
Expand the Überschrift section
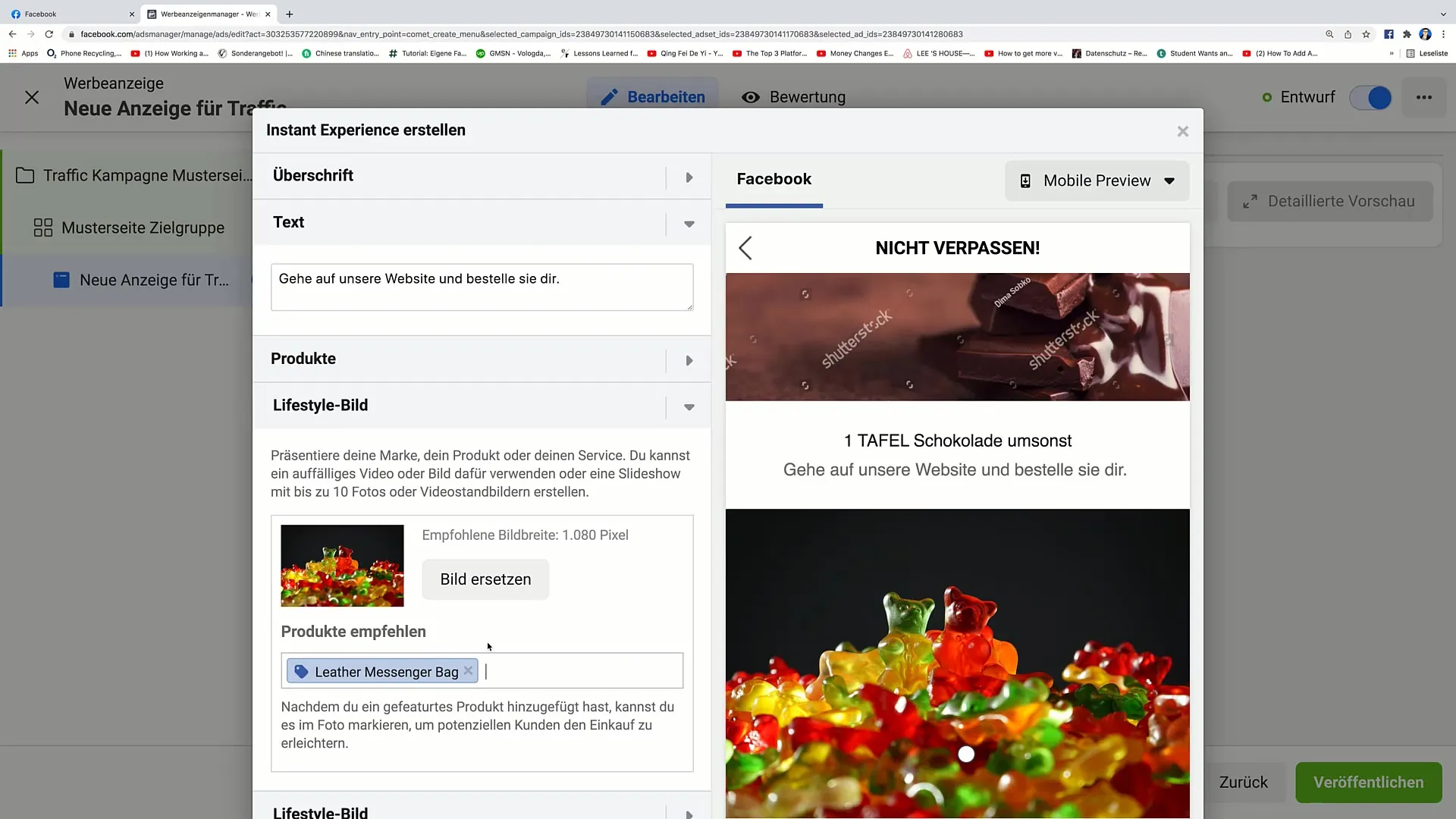689,177
